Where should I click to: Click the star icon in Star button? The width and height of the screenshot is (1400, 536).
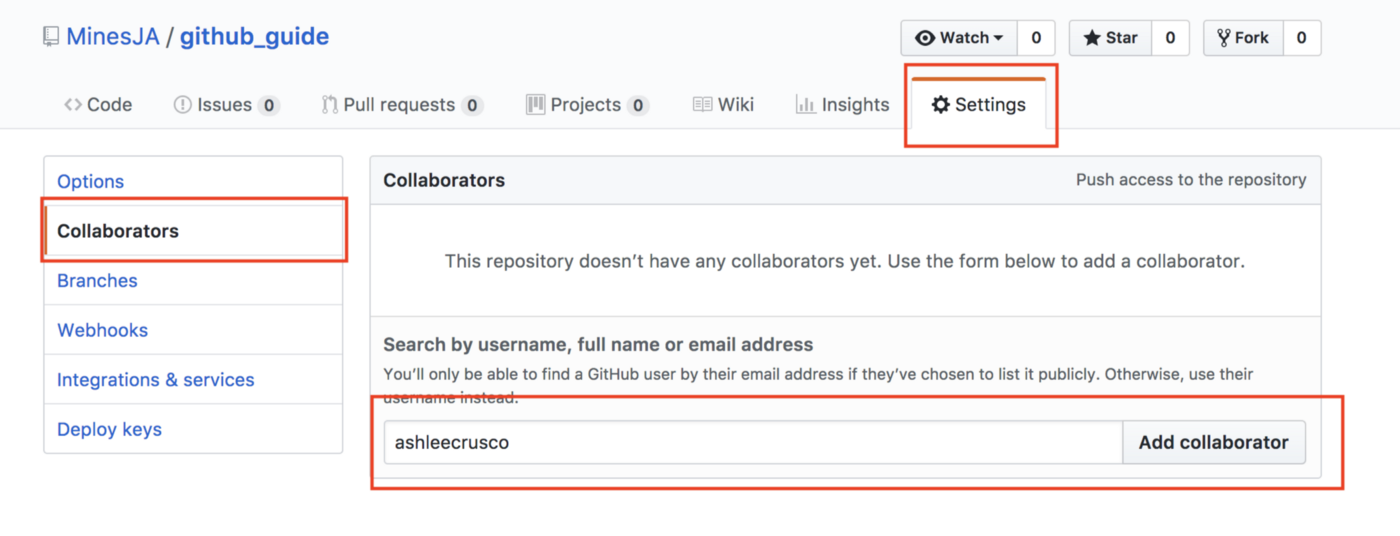(x=1092, y=38)
